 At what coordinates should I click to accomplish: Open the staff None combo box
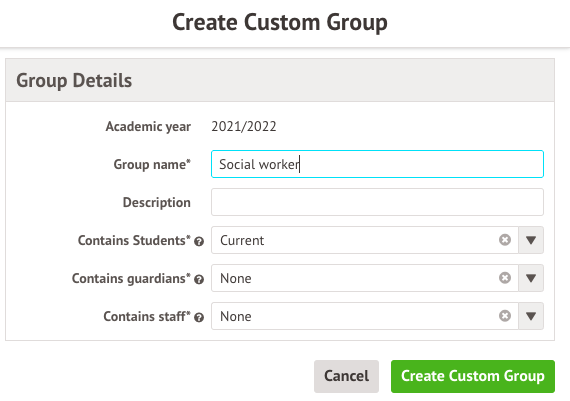364,316
